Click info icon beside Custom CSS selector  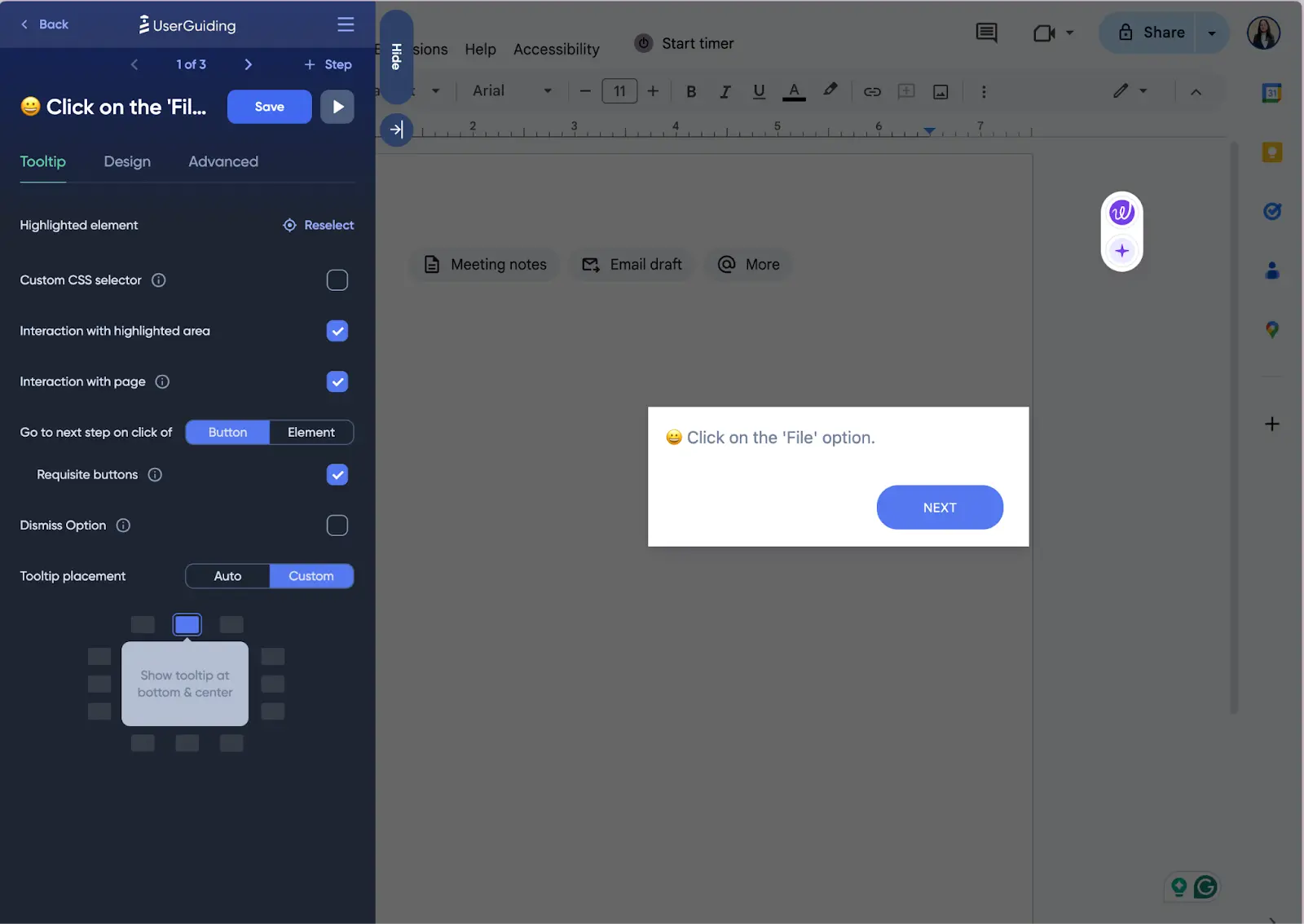point(159,280)
